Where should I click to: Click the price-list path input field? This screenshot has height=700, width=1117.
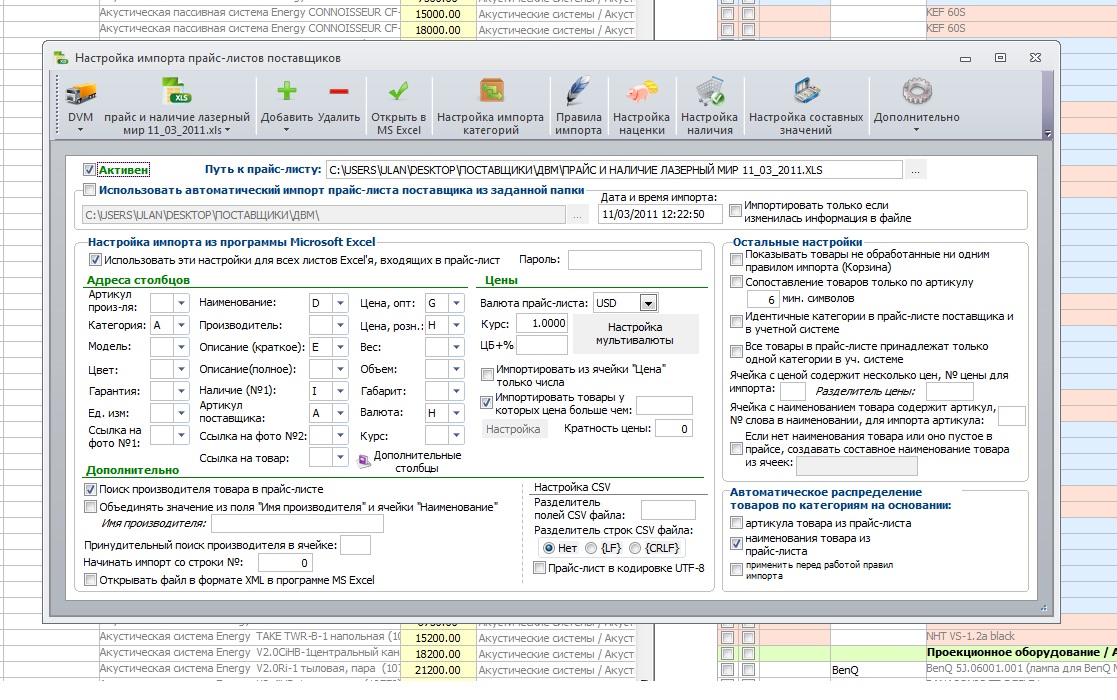coord(614,170)
